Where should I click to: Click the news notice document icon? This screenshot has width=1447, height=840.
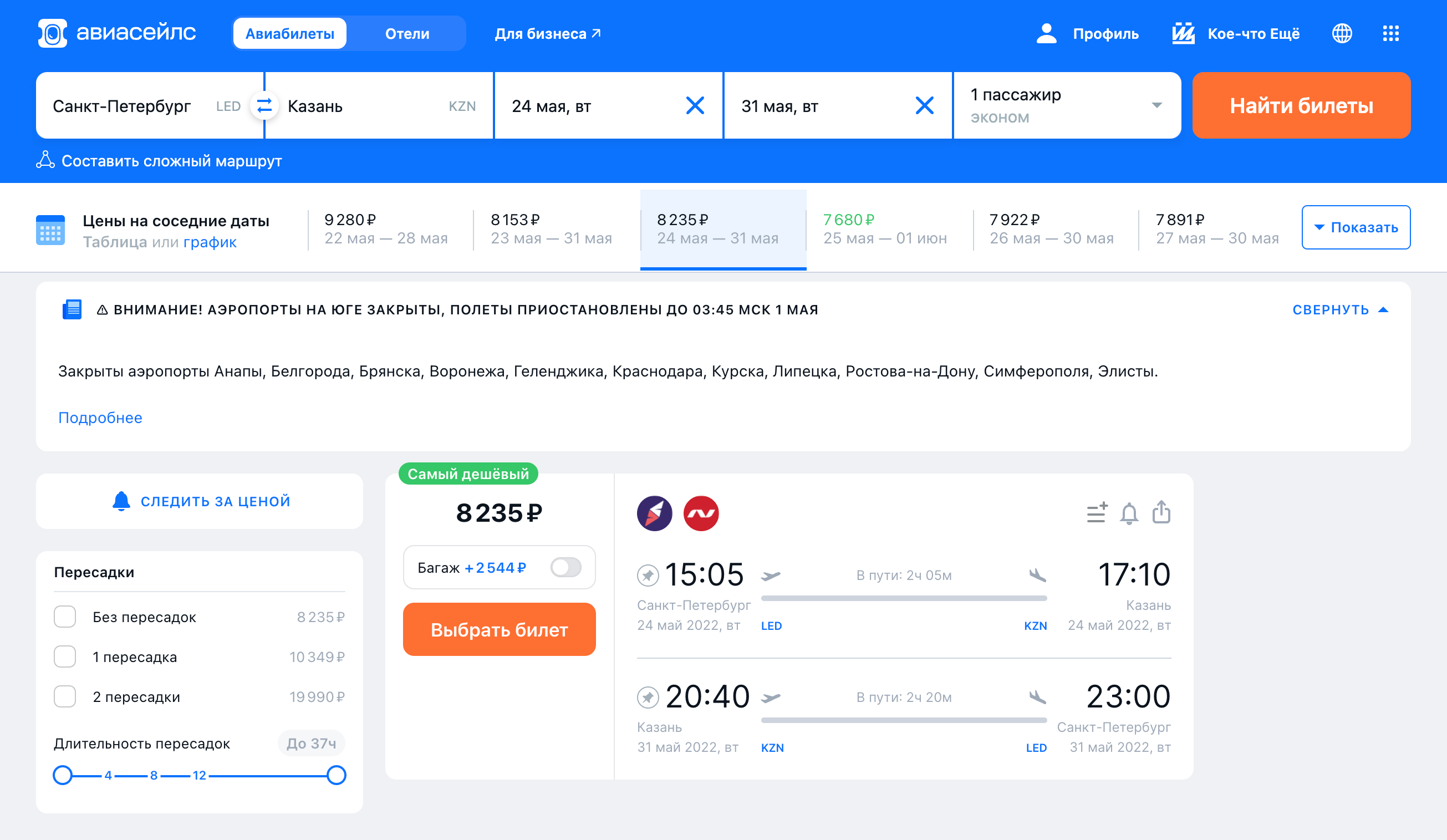click(72, 309)
